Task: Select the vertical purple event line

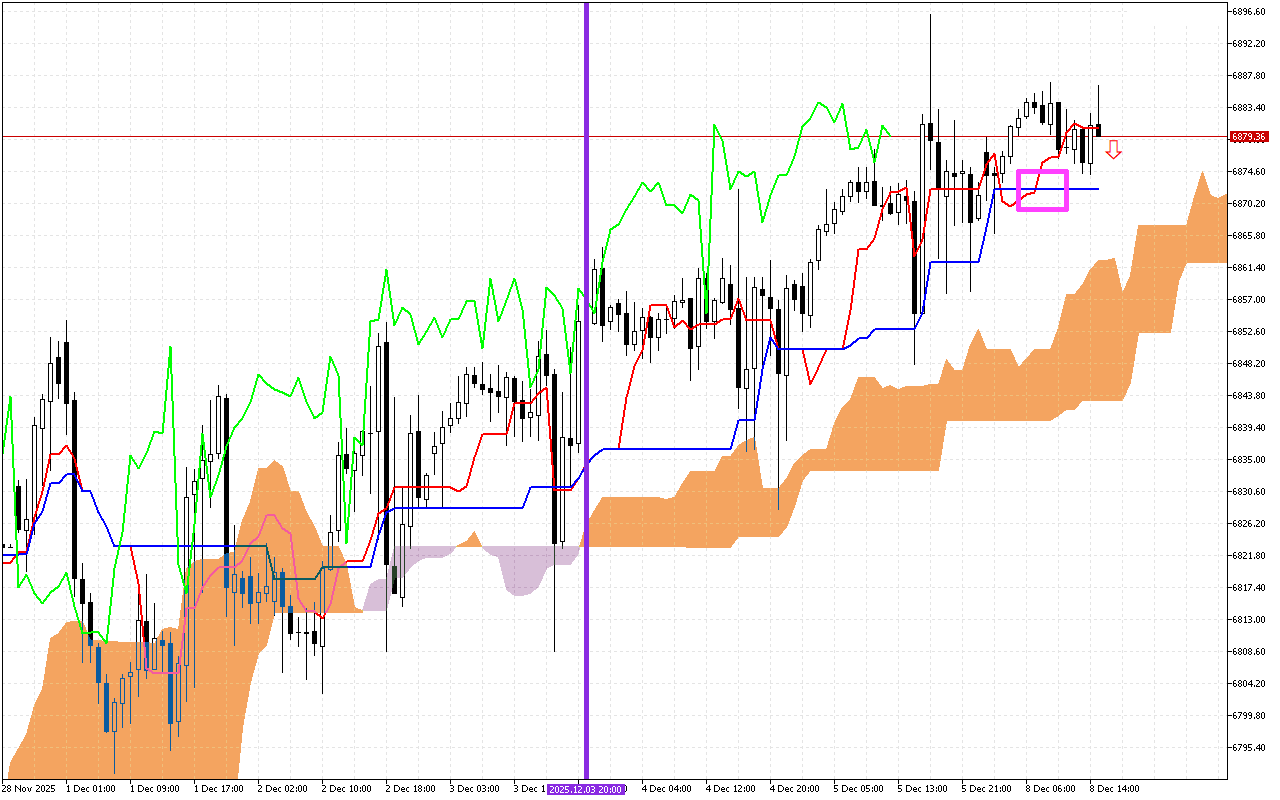Action: (x=585, y=400)
